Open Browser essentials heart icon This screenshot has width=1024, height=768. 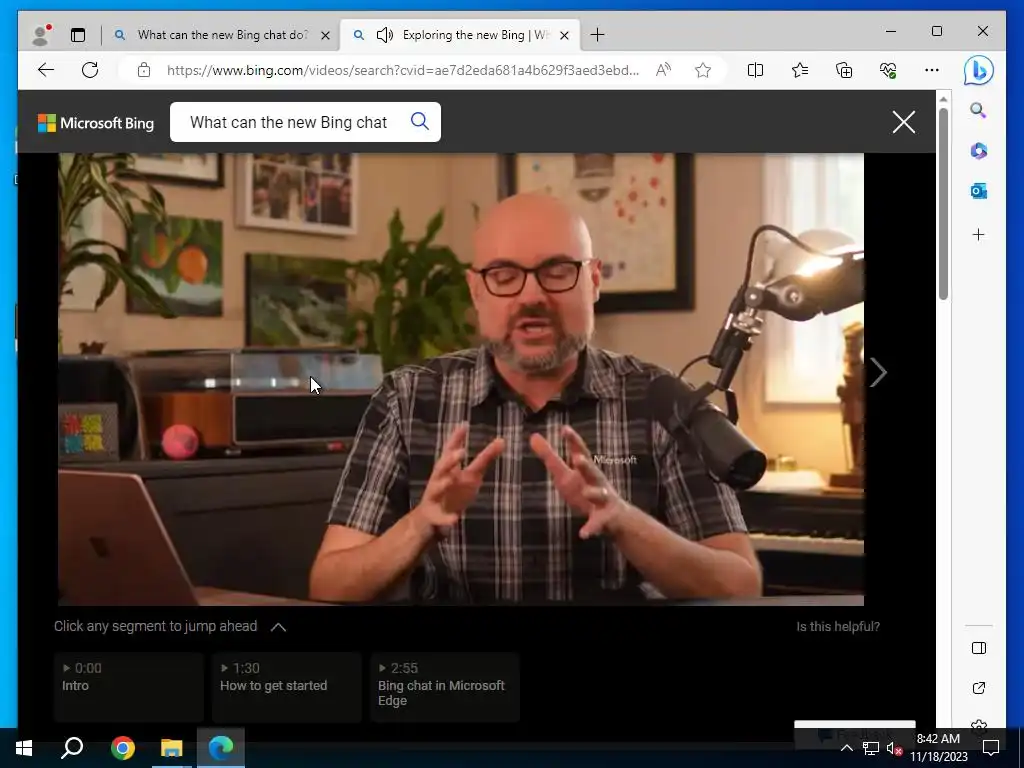click(888, 70)
